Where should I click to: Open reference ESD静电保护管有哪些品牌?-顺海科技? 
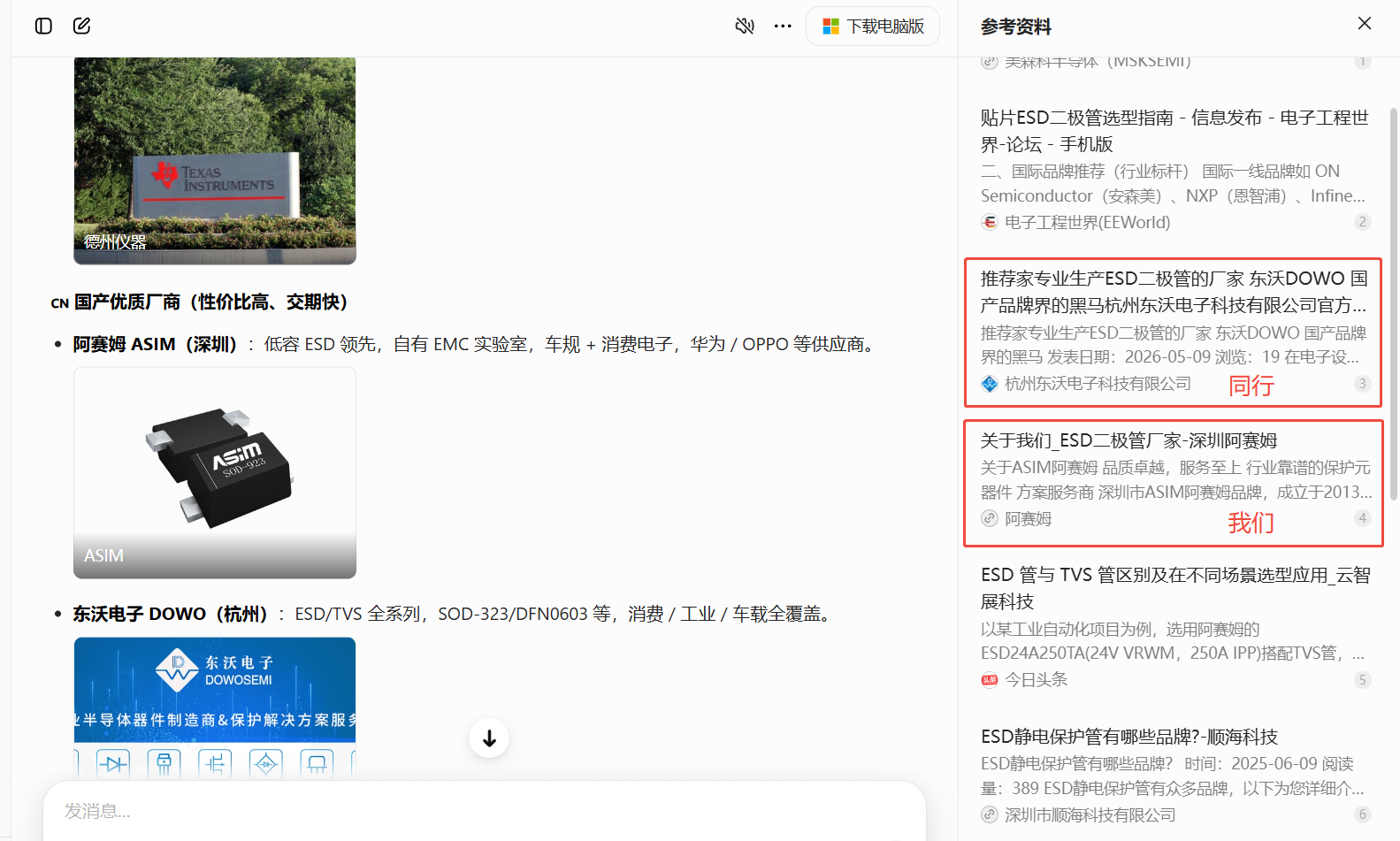point(1129,737)
